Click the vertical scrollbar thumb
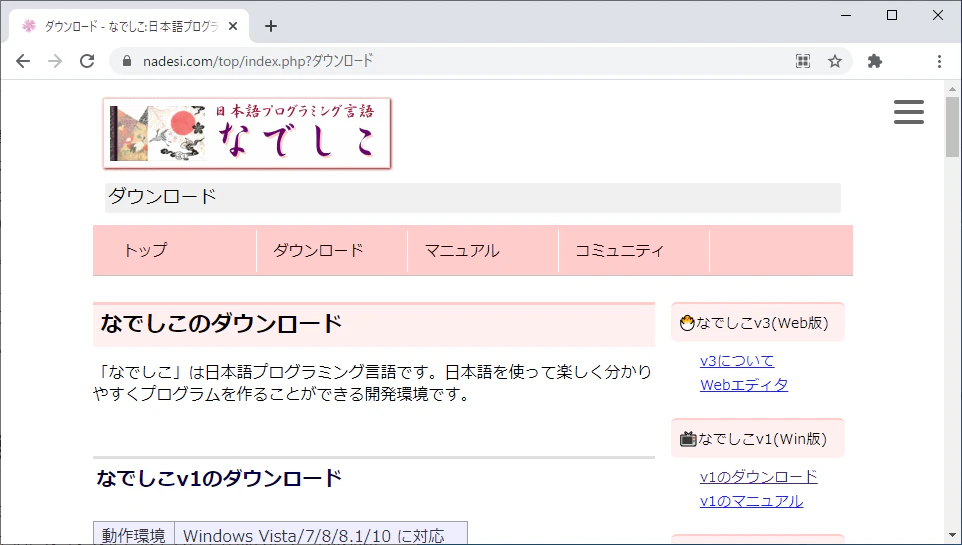962x545 pixels. pyautogui.click(x=952, y=127)
